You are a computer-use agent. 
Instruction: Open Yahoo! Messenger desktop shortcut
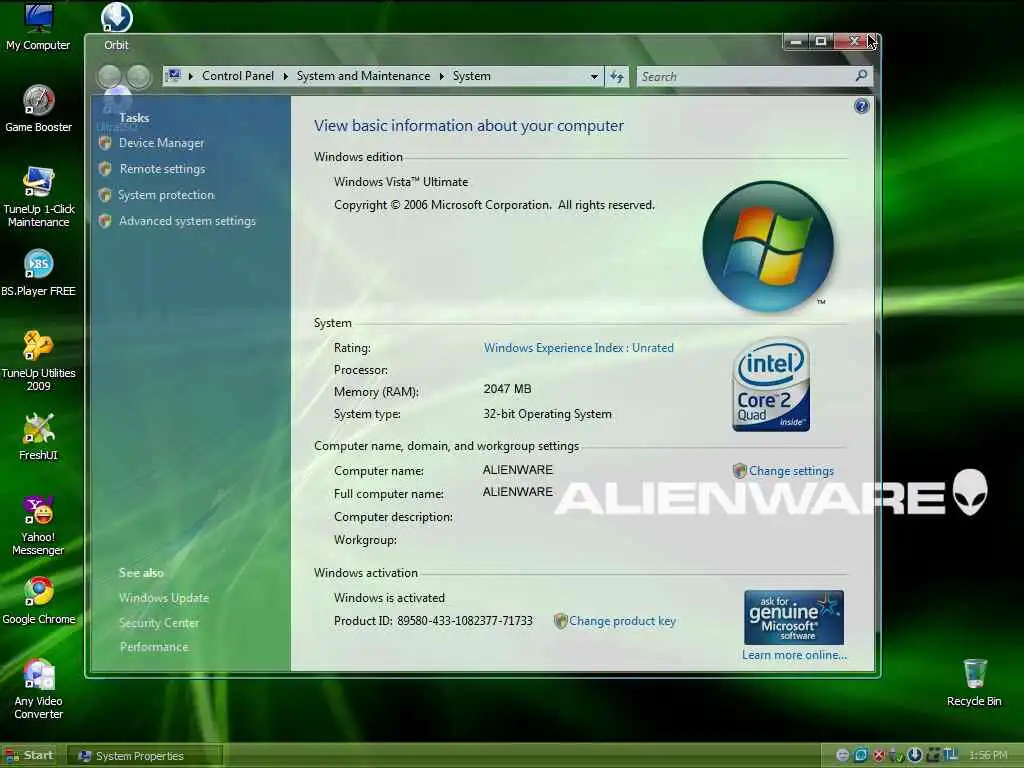38,526
